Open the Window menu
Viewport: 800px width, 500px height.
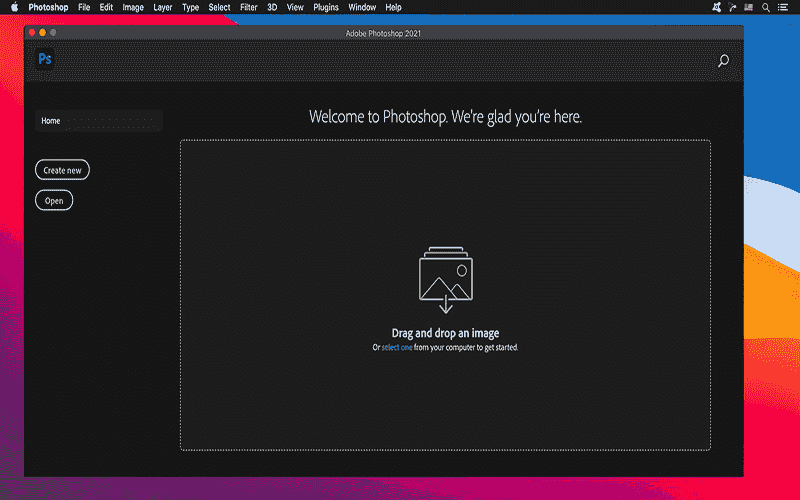(x=362, y=7)
